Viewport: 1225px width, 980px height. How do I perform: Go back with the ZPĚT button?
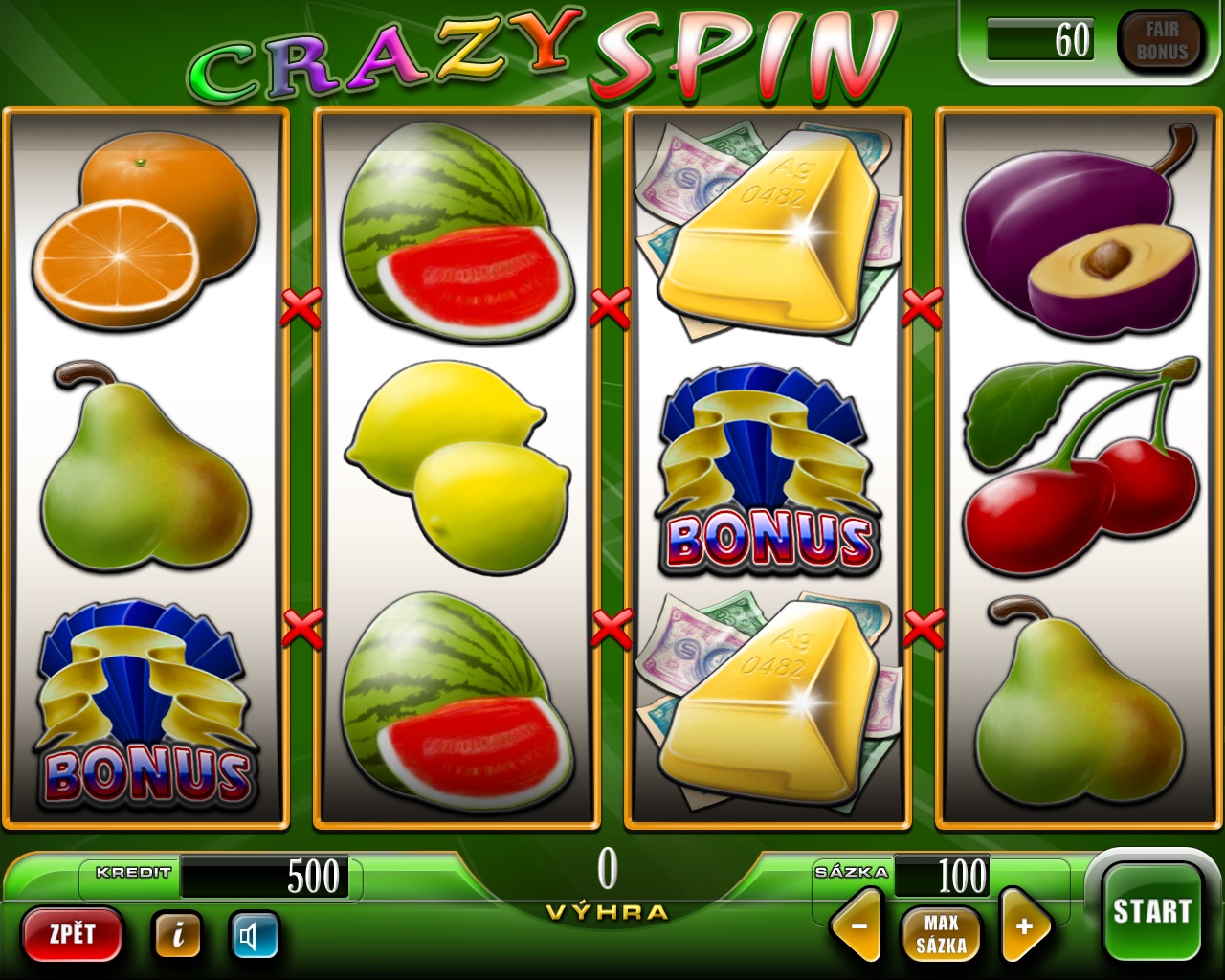[x=73, y=934]
